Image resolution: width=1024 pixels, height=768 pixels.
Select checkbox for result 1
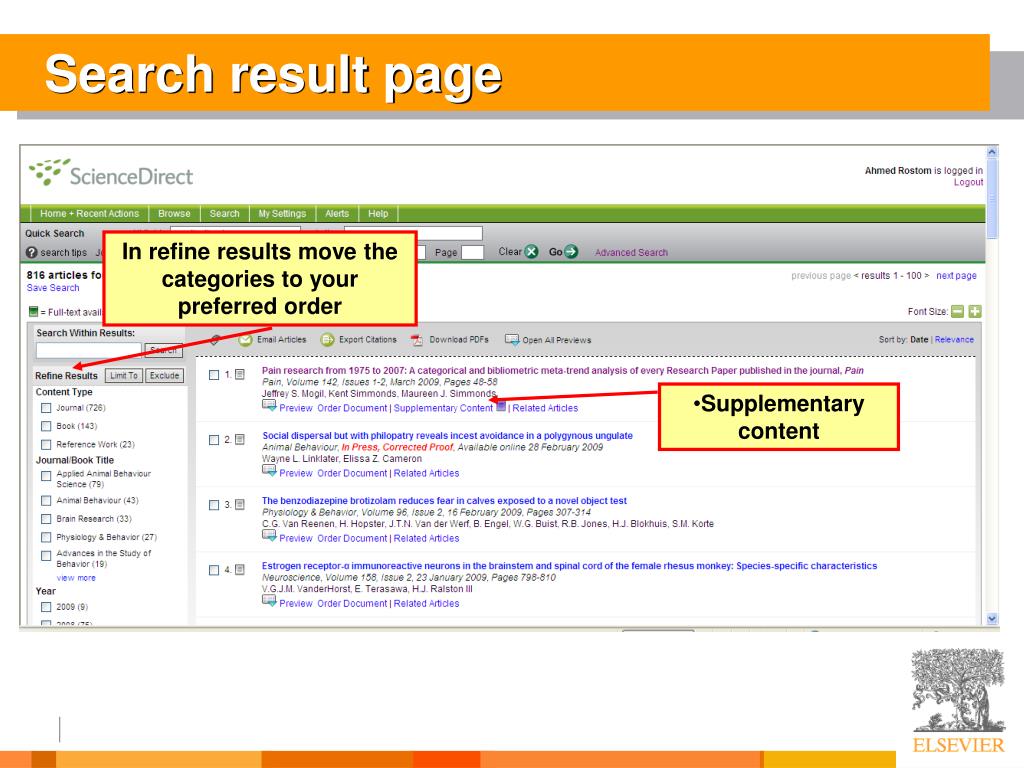click(x=214, y=375)
